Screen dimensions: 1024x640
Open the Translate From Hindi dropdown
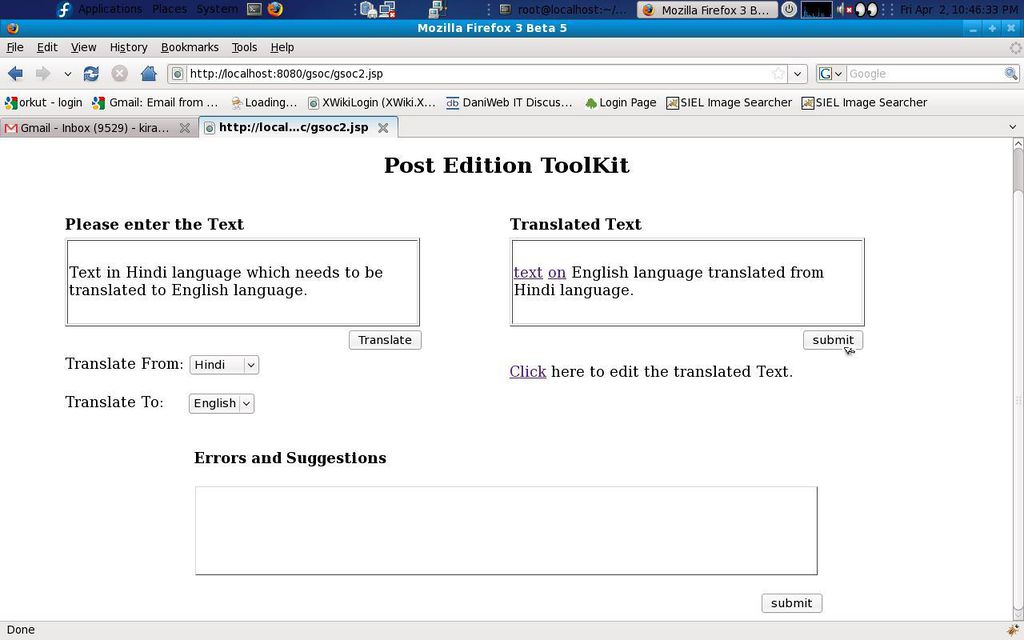[x=224, y=365]
